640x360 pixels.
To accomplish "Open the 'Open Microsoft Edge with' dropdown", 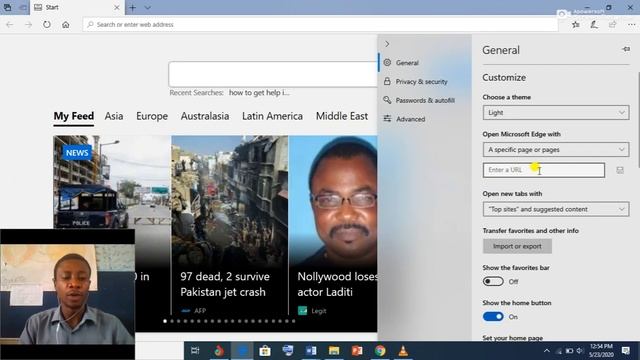I will [556, 150].
